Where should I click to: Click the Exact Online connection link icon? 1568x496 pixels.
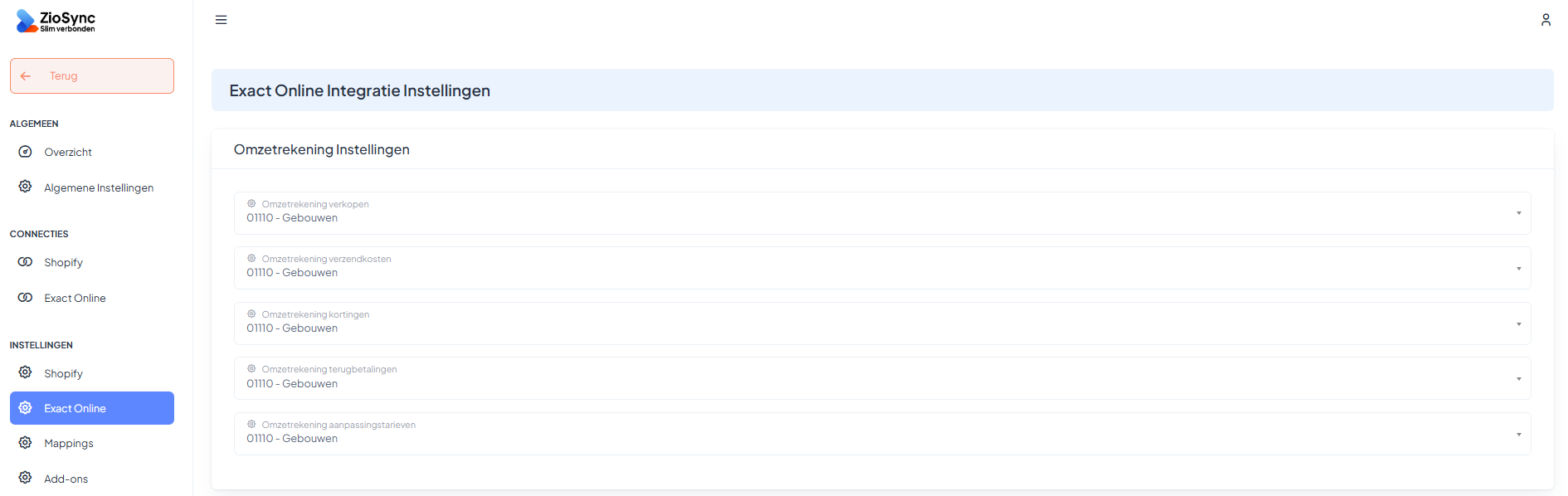(x=26, y=298)
